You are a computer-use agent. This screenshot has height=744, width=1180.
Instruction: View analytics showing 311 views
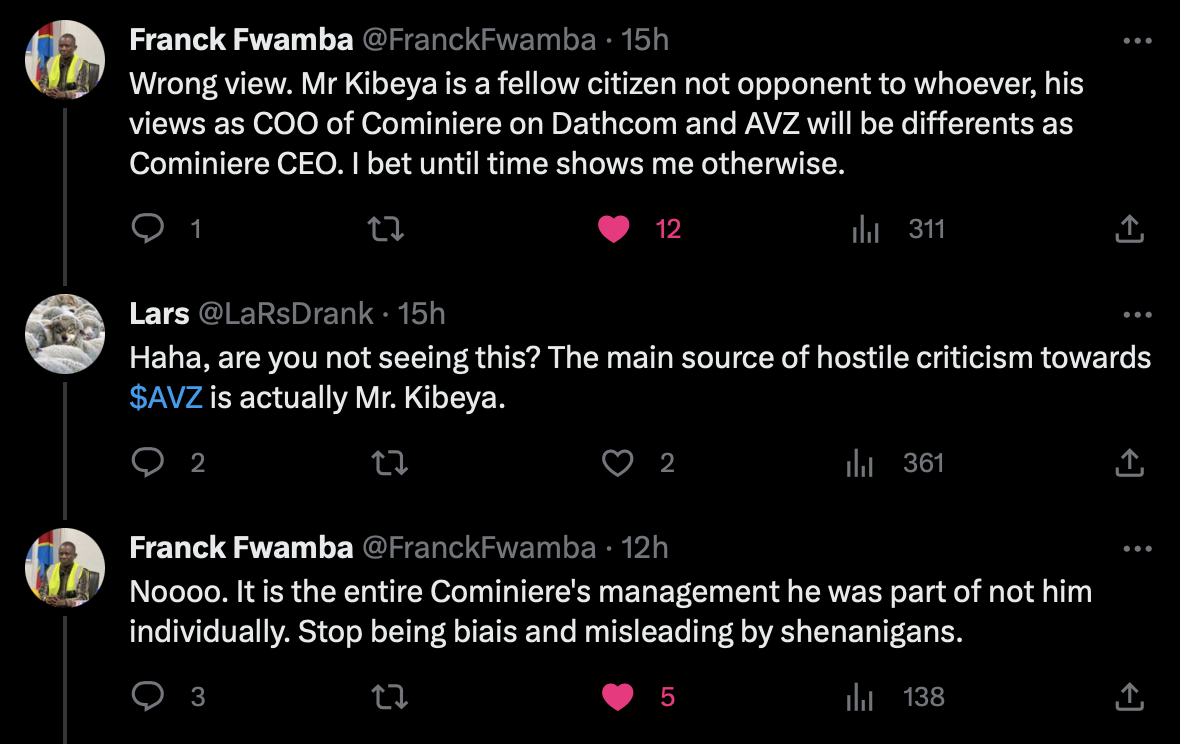(864, 229)
